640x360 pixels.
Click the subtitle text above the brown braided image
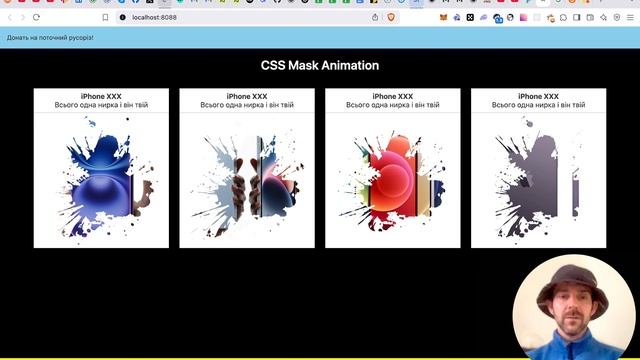click(247, 105)
